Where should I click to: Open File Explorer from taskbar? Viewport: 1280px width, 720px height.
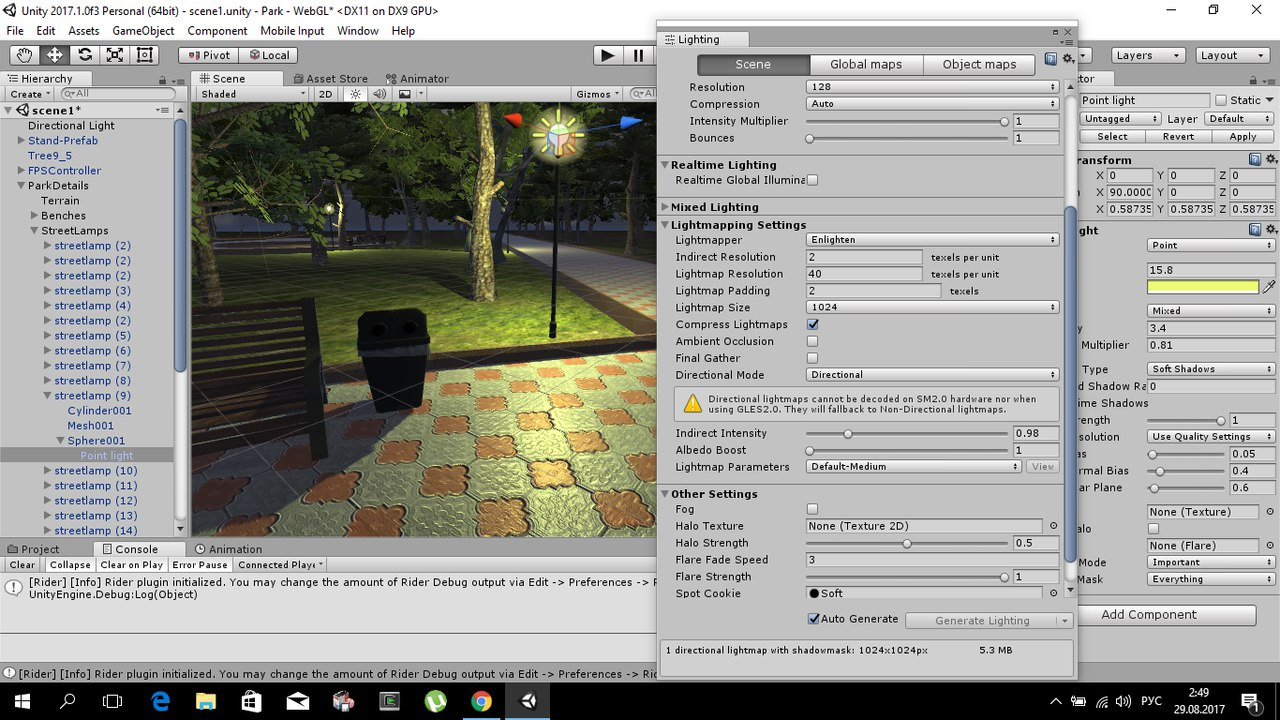pyautogui.click(x=205, y=701)
